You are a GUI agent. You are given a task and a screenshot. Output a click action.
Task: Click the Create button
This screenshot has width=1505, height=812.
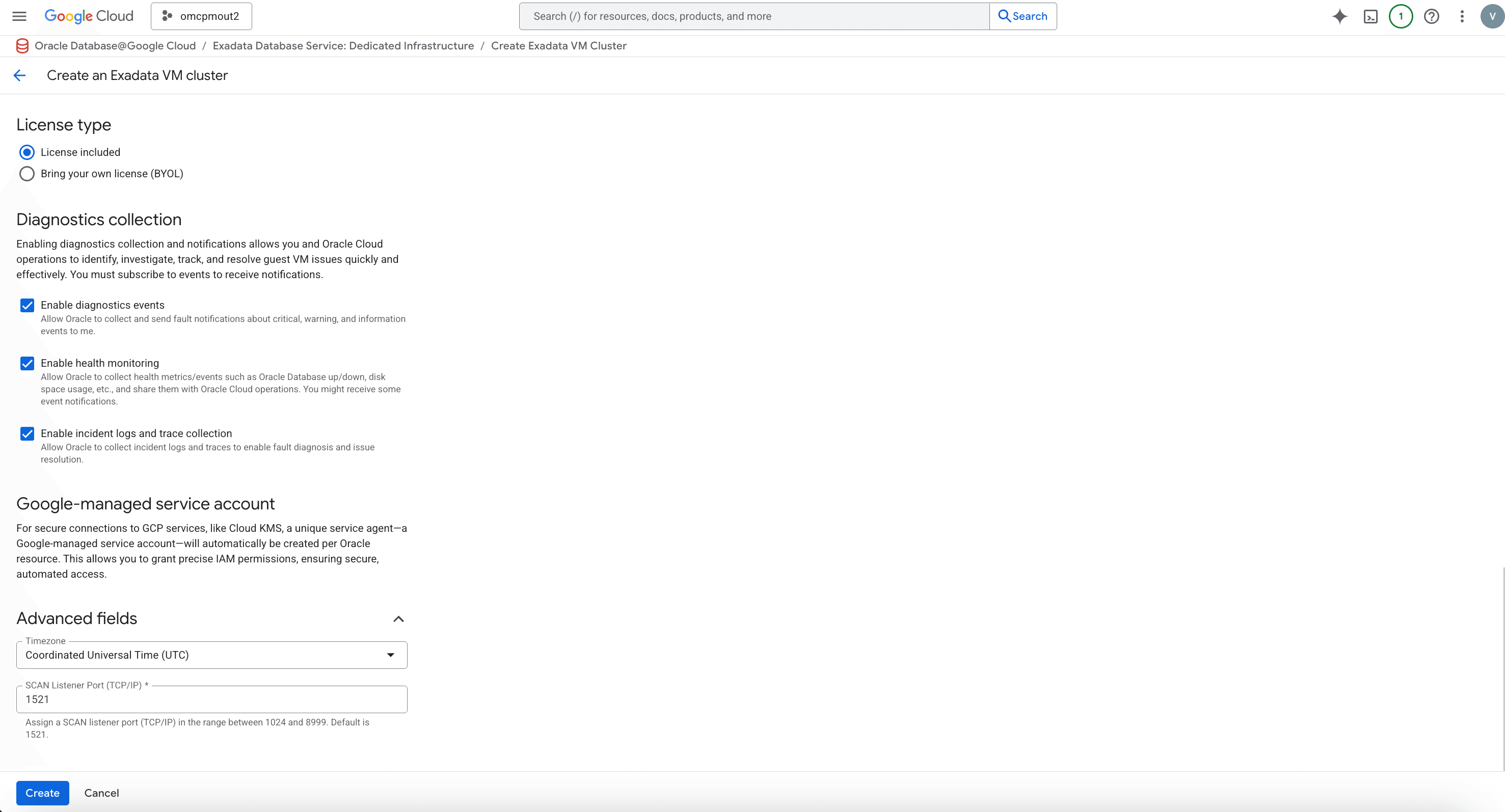tap(42, 793)
